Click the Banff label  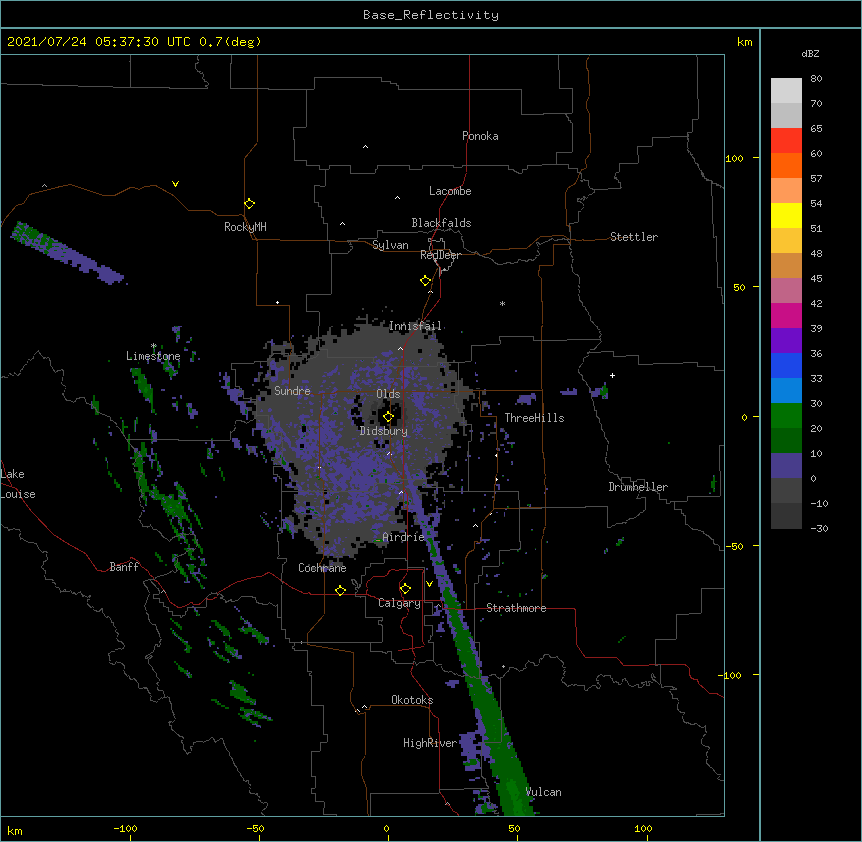click(x=124, y=567)
